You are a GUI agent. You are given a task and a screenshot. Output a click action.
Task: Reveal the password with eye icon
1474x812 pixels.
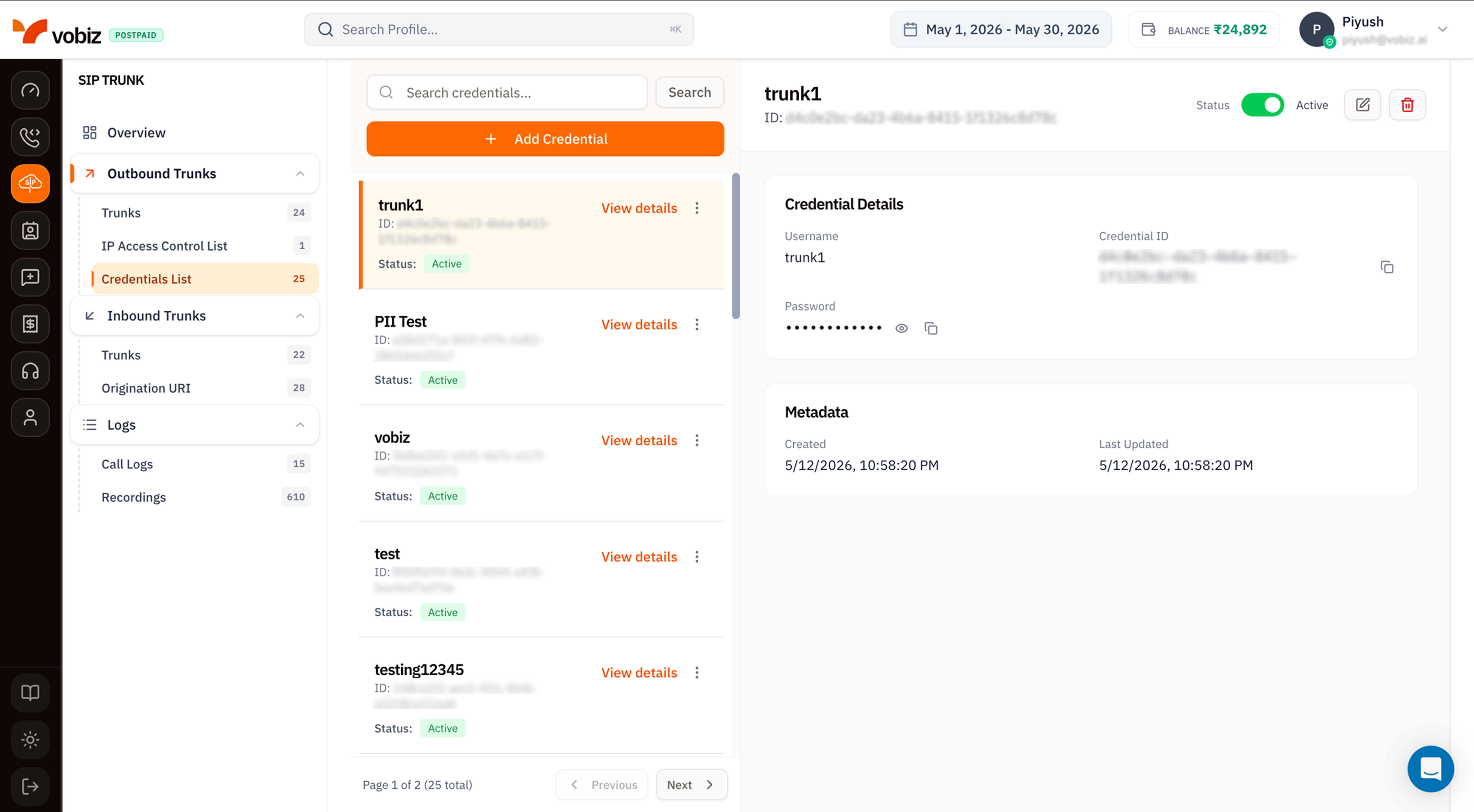click(902, 328)
